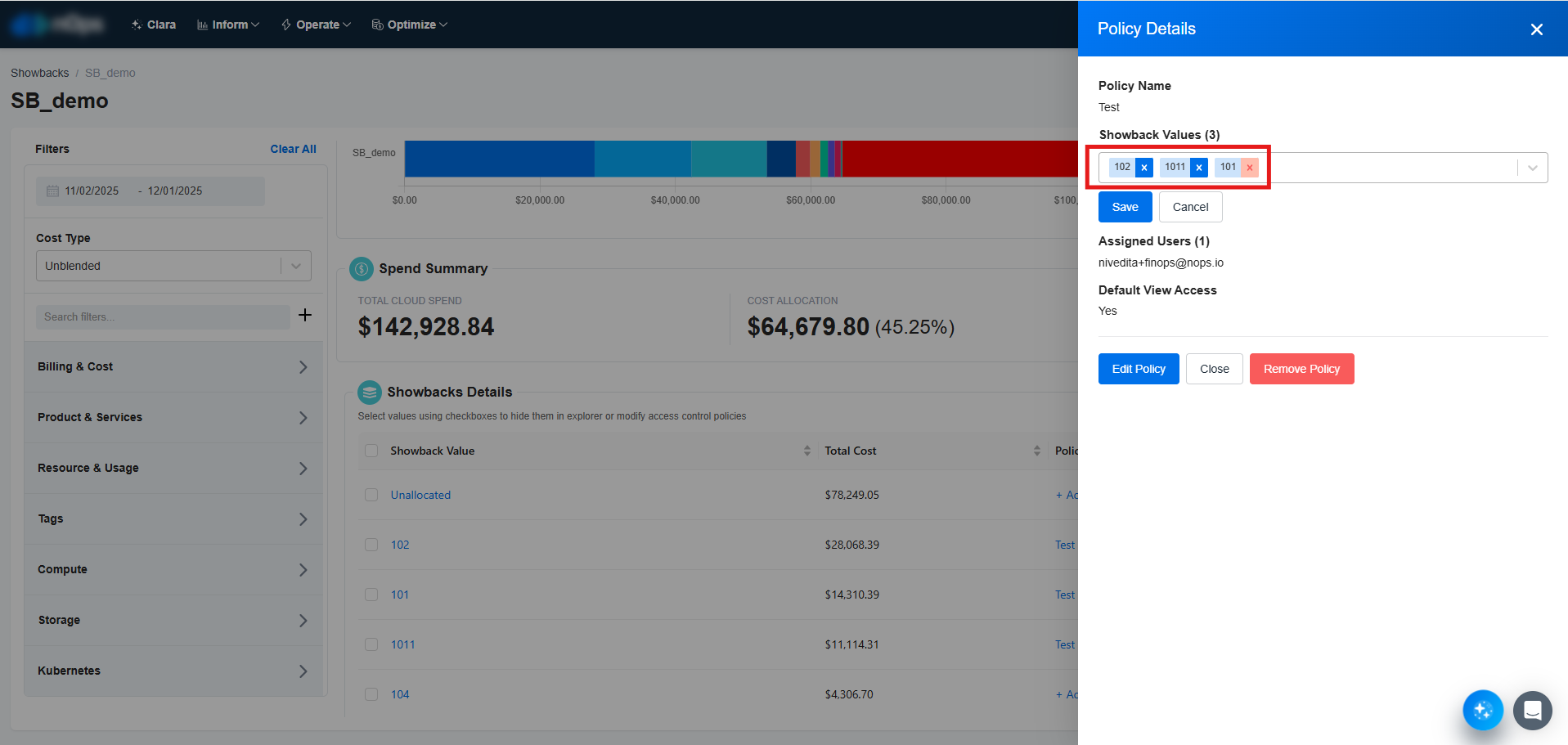Open the AI assistant sparkle button
Screen dimensions: 1568x745
coord(1482,710)
